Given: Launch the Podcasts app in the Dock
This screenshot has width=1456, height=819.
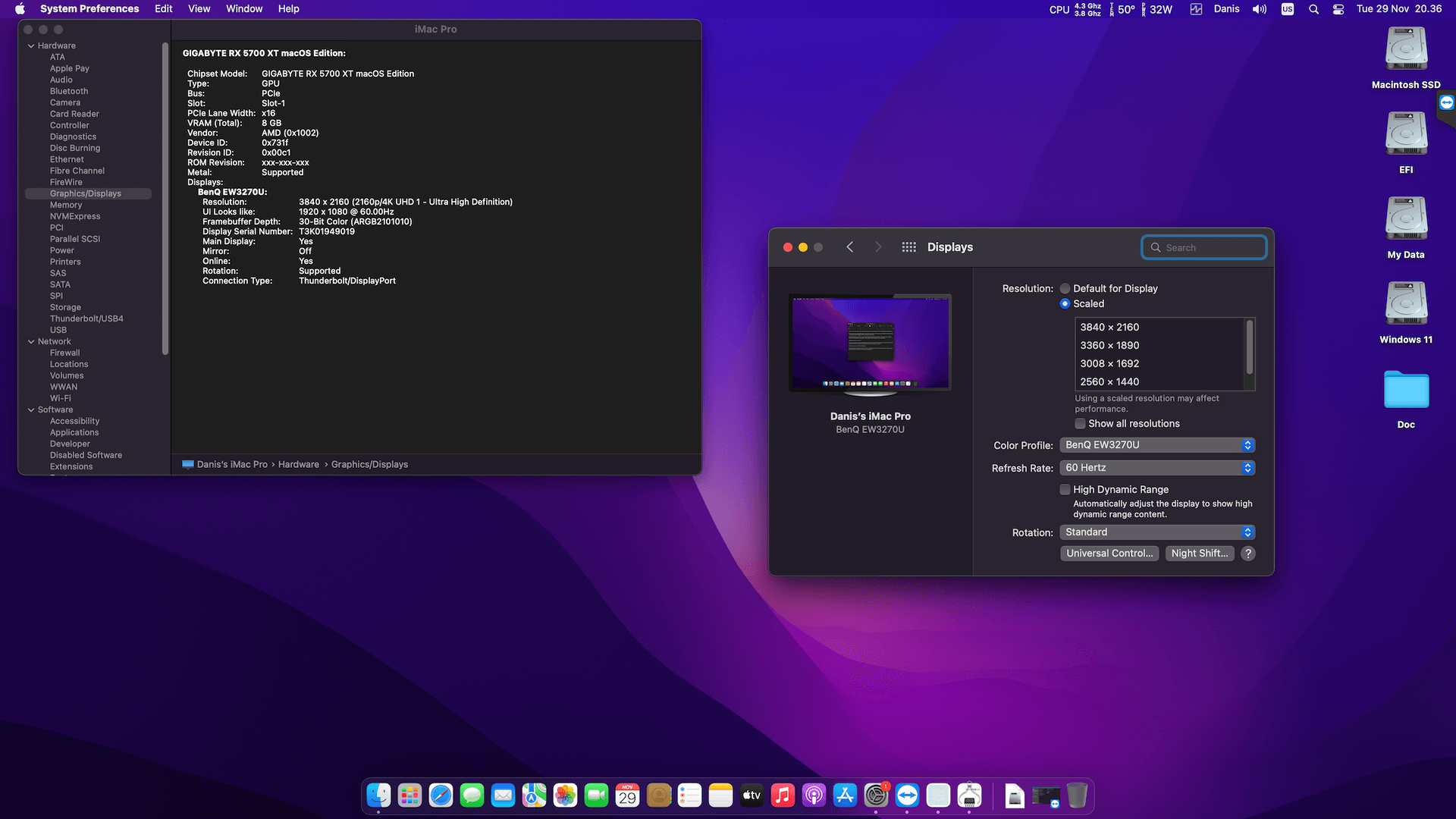Looking at the screenshot, I should pos(814,795).
